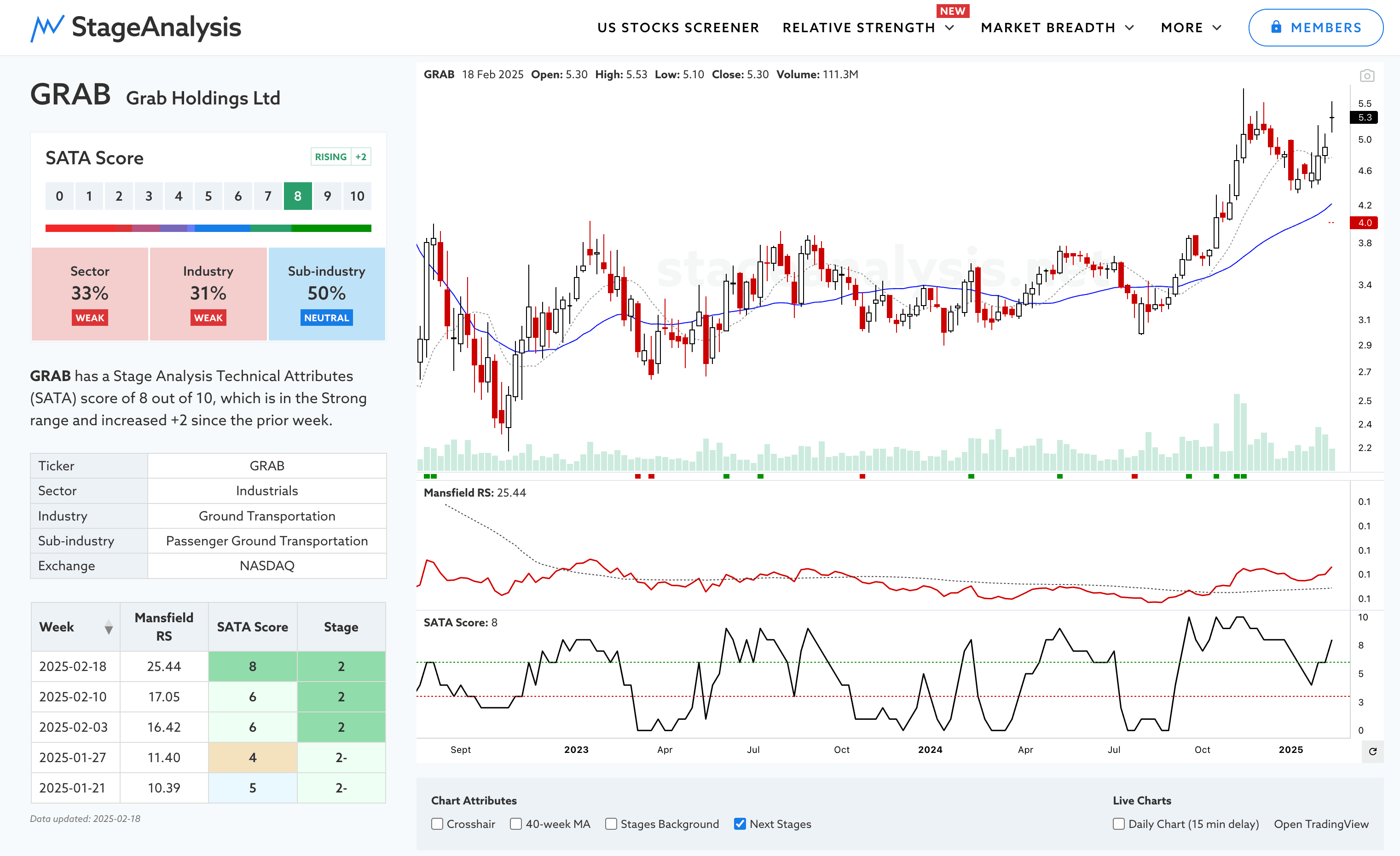Click the 'Ground Transportation' industry value
The width and height of the screenshot is (1400, 856).
point(267,516)
